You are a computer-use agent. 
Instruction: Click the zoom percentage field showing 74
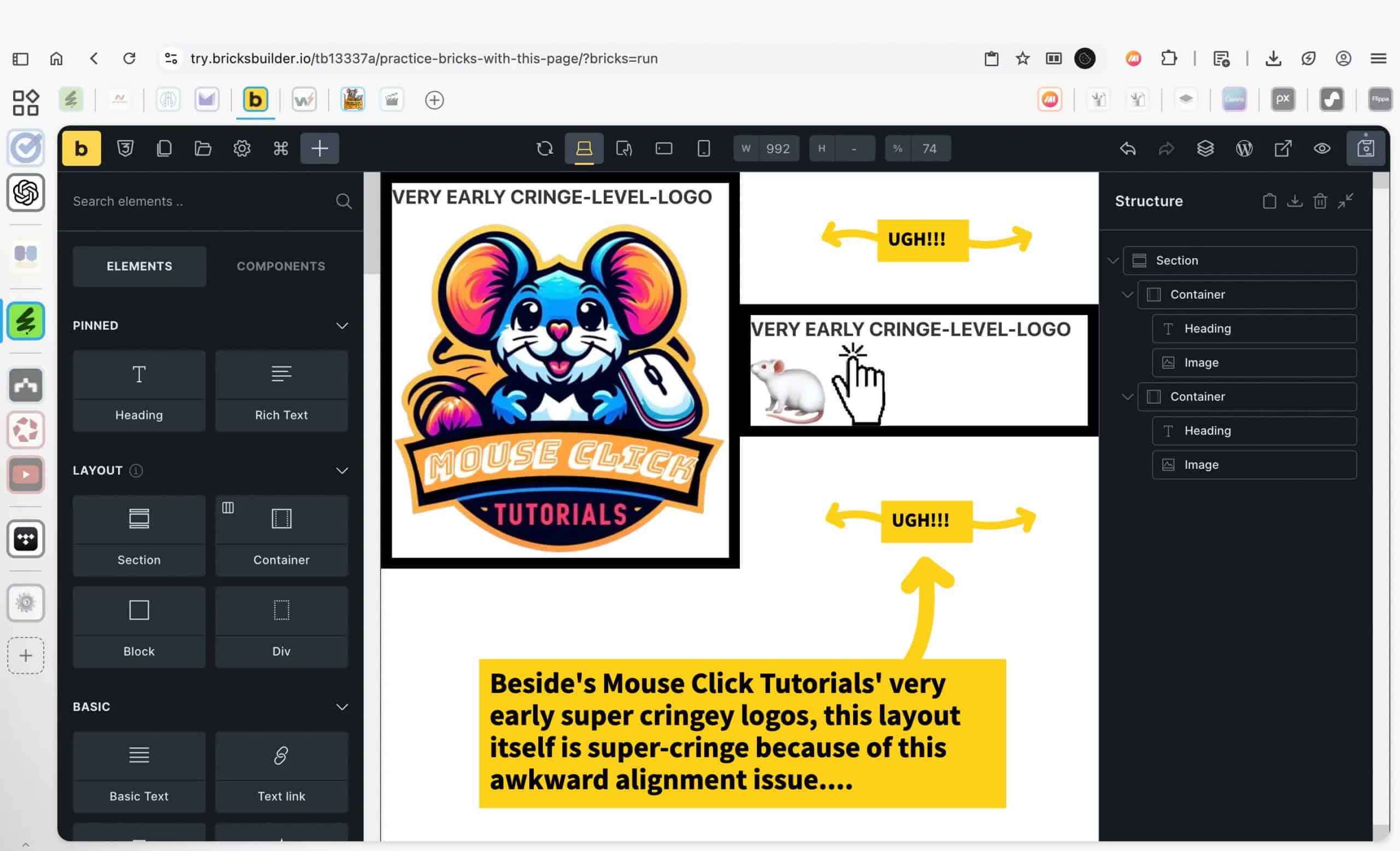[929, 148]
